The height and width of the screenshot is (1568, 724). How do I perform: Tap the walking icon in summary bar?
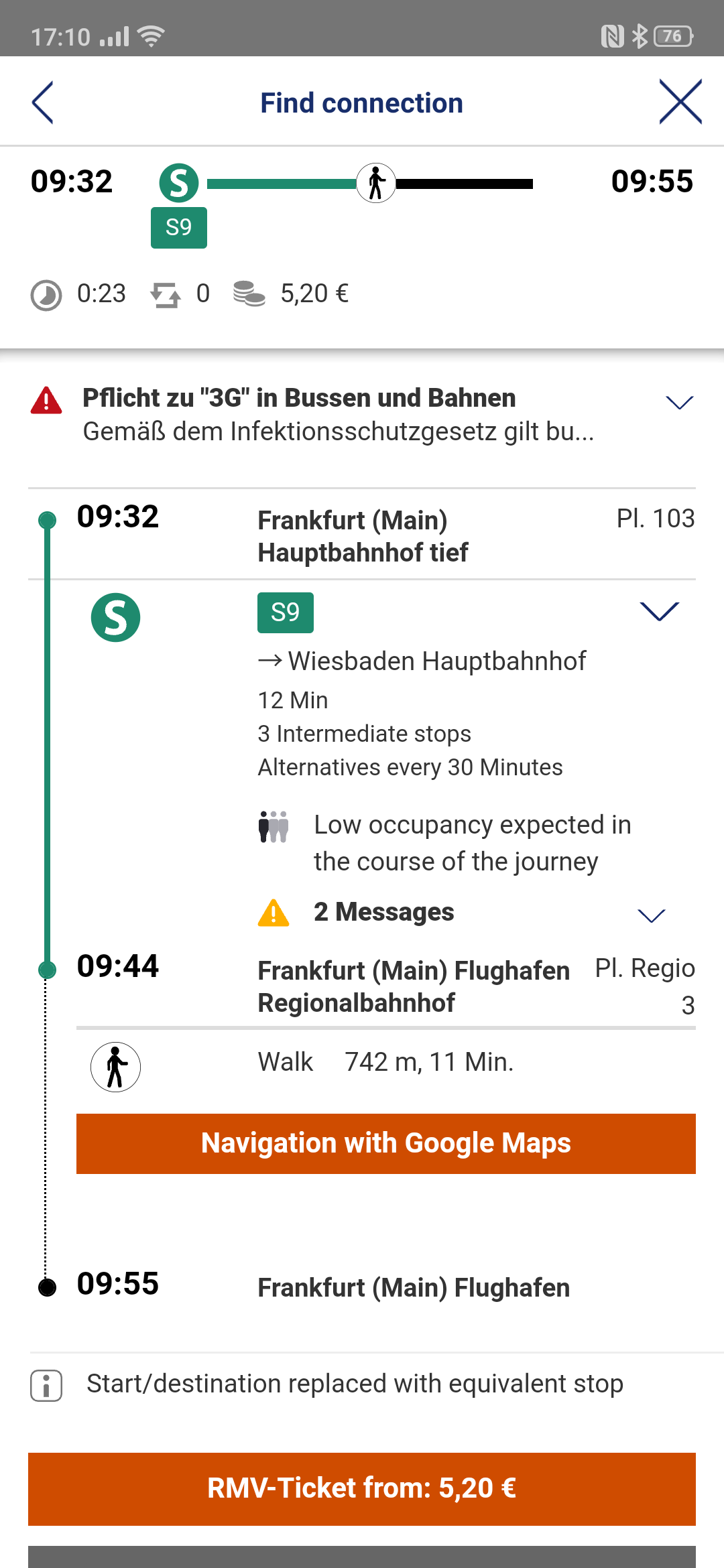pos(376,183)
